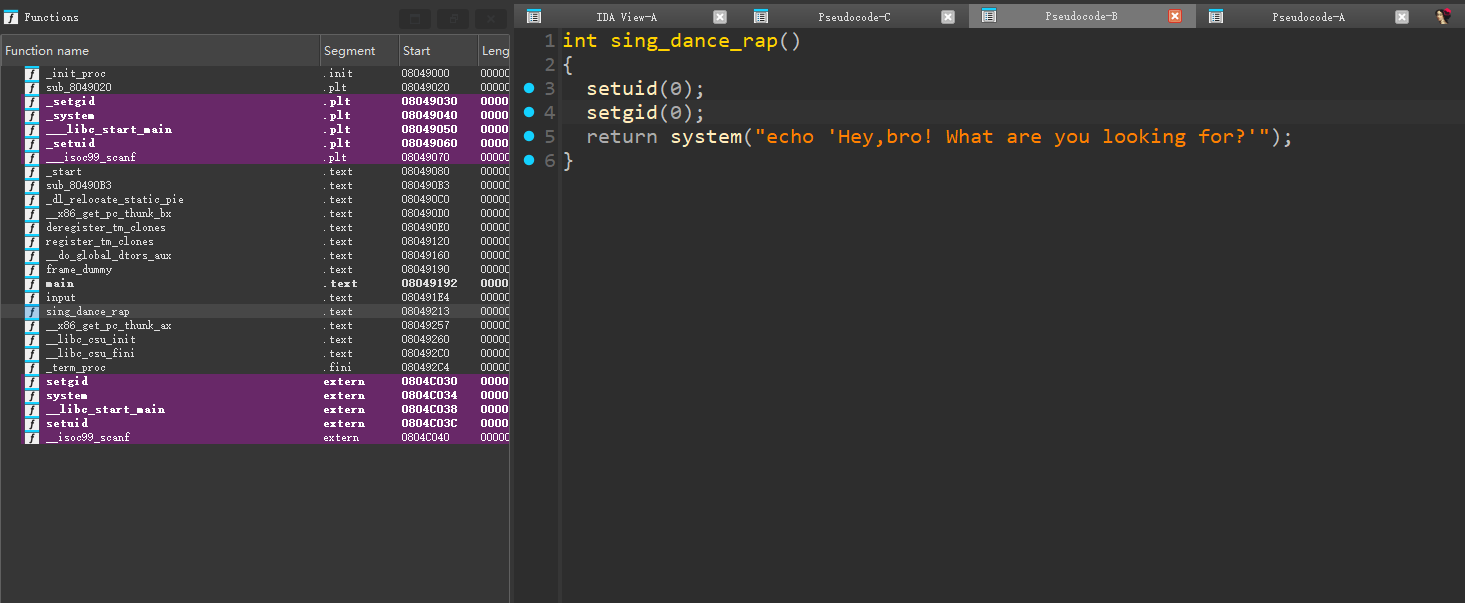The width and height of the screenshot is (1465, 603).
Task: Click the function icon next to _init_proc
Action: pos(32,74)
